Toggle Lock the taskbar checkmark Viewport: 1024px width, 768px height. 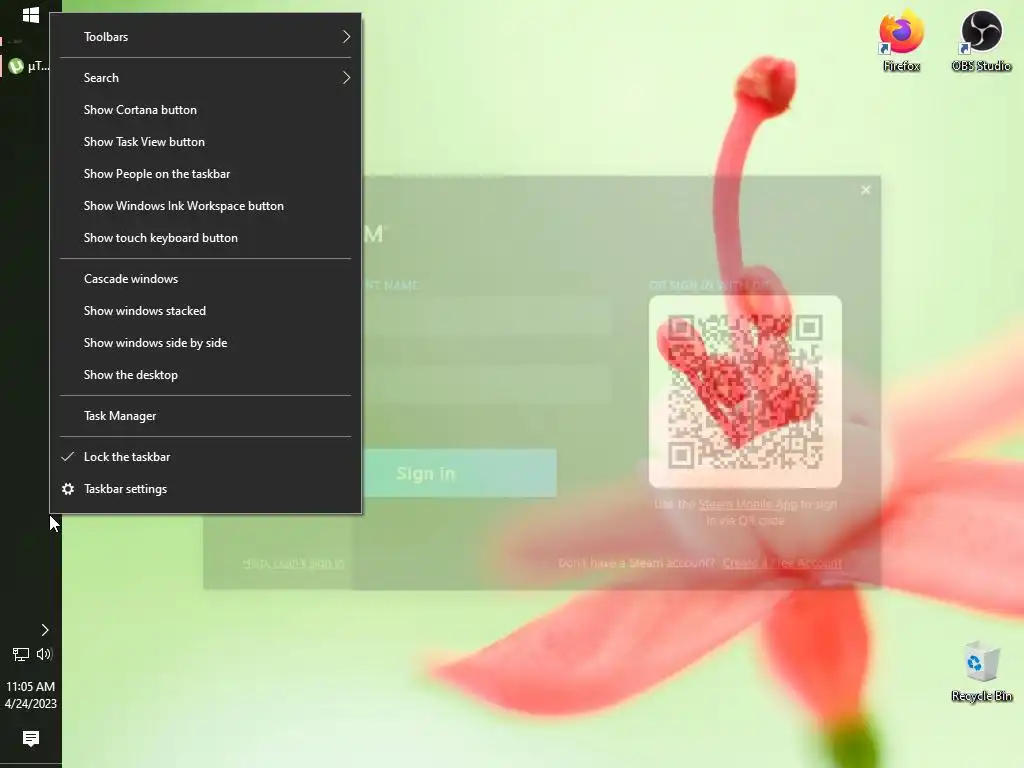point(67,456)
